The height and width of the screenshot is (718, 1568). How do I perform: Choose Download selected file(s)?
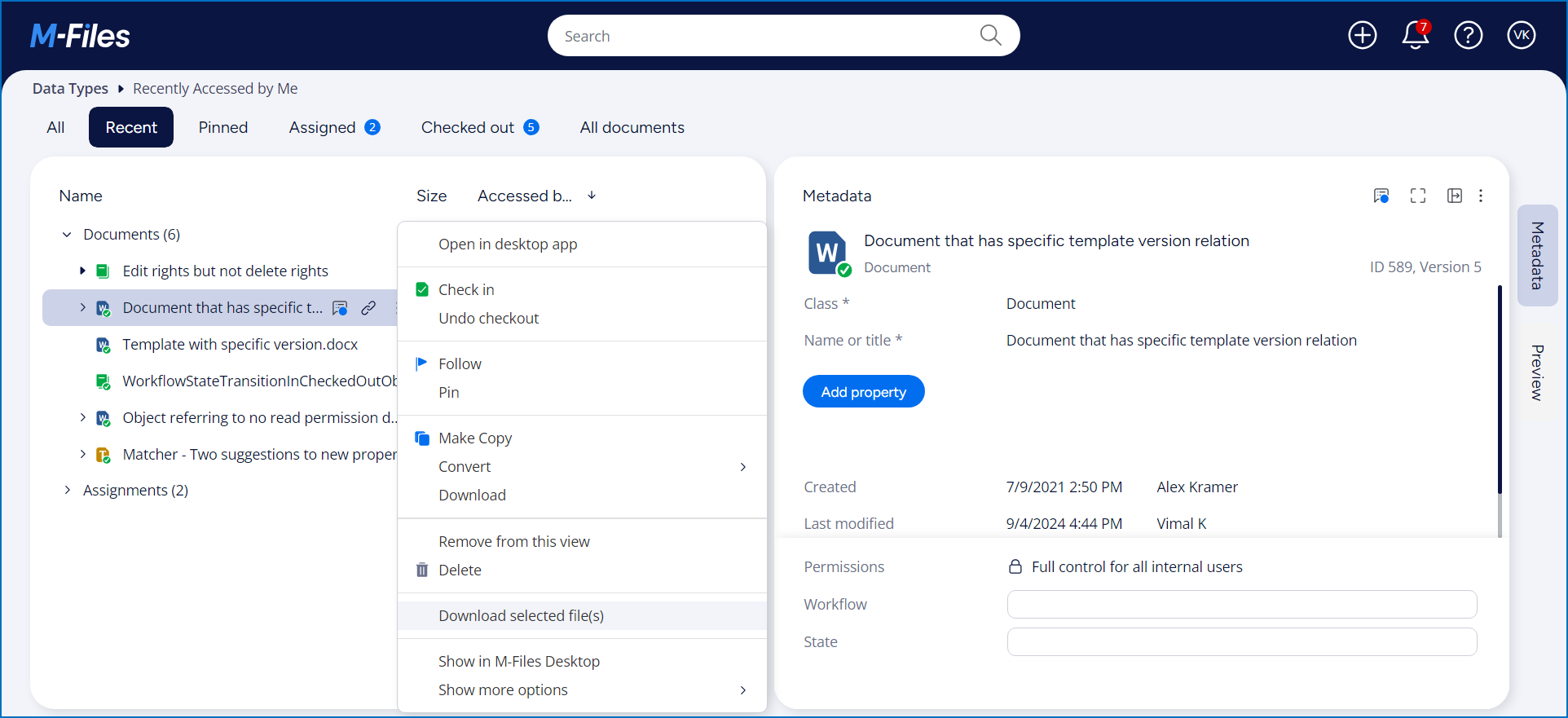[582, 616]
